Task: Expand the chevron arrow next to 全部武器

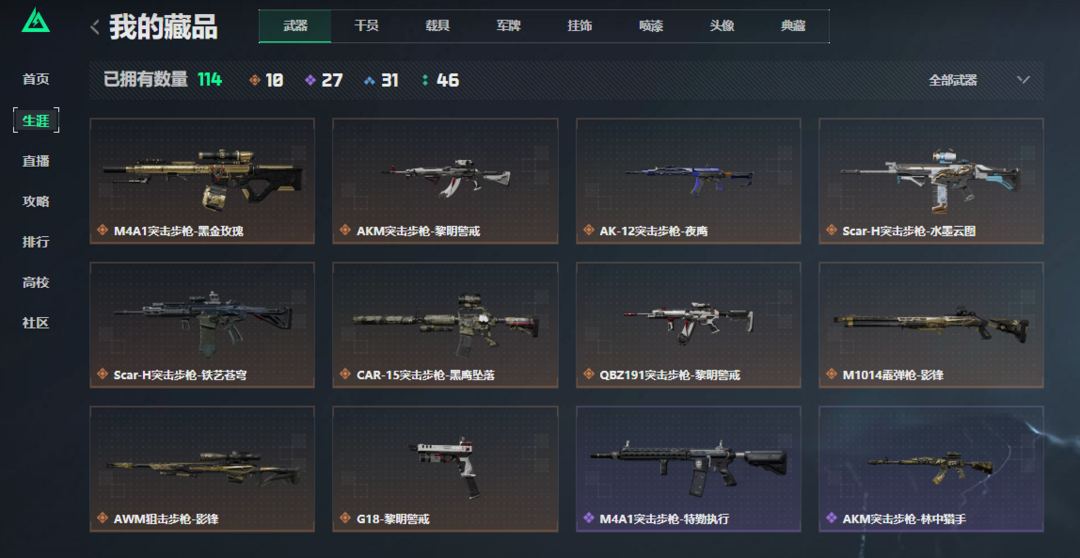Action: [x=1024, y=80]
